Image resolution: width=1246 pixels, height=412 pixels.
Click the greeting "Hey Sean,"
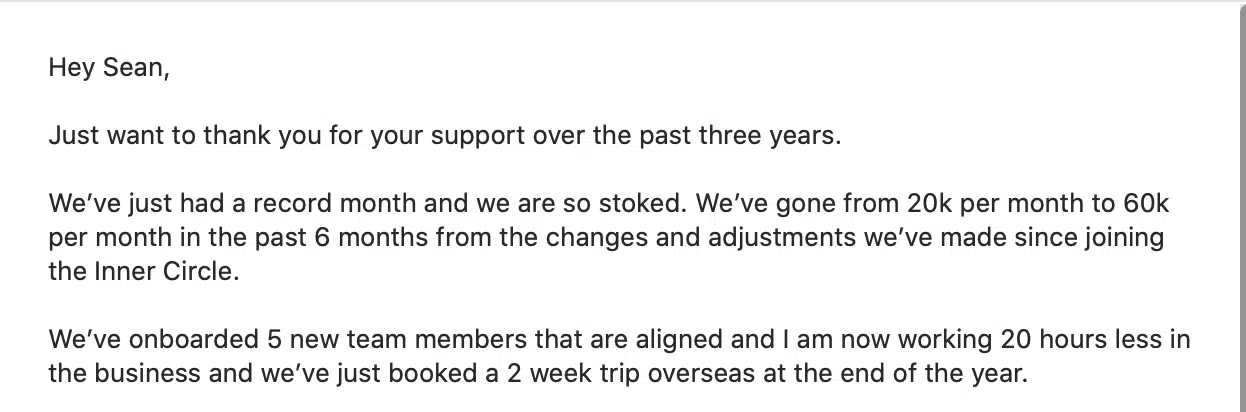tap(109, 69)
